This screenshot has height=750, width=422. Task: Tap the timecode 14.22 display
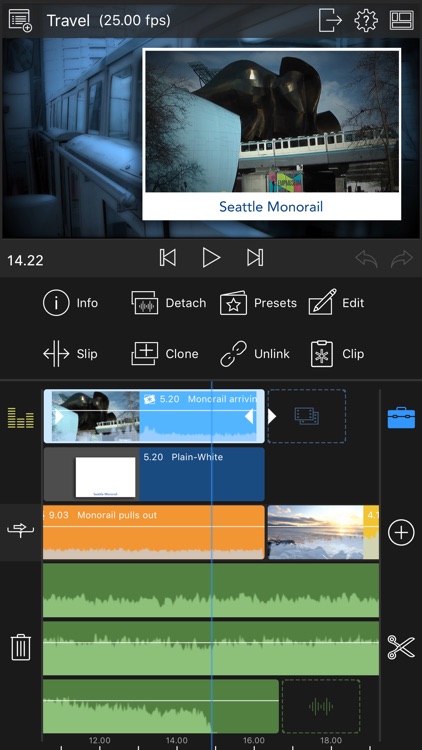pos(25,261)
